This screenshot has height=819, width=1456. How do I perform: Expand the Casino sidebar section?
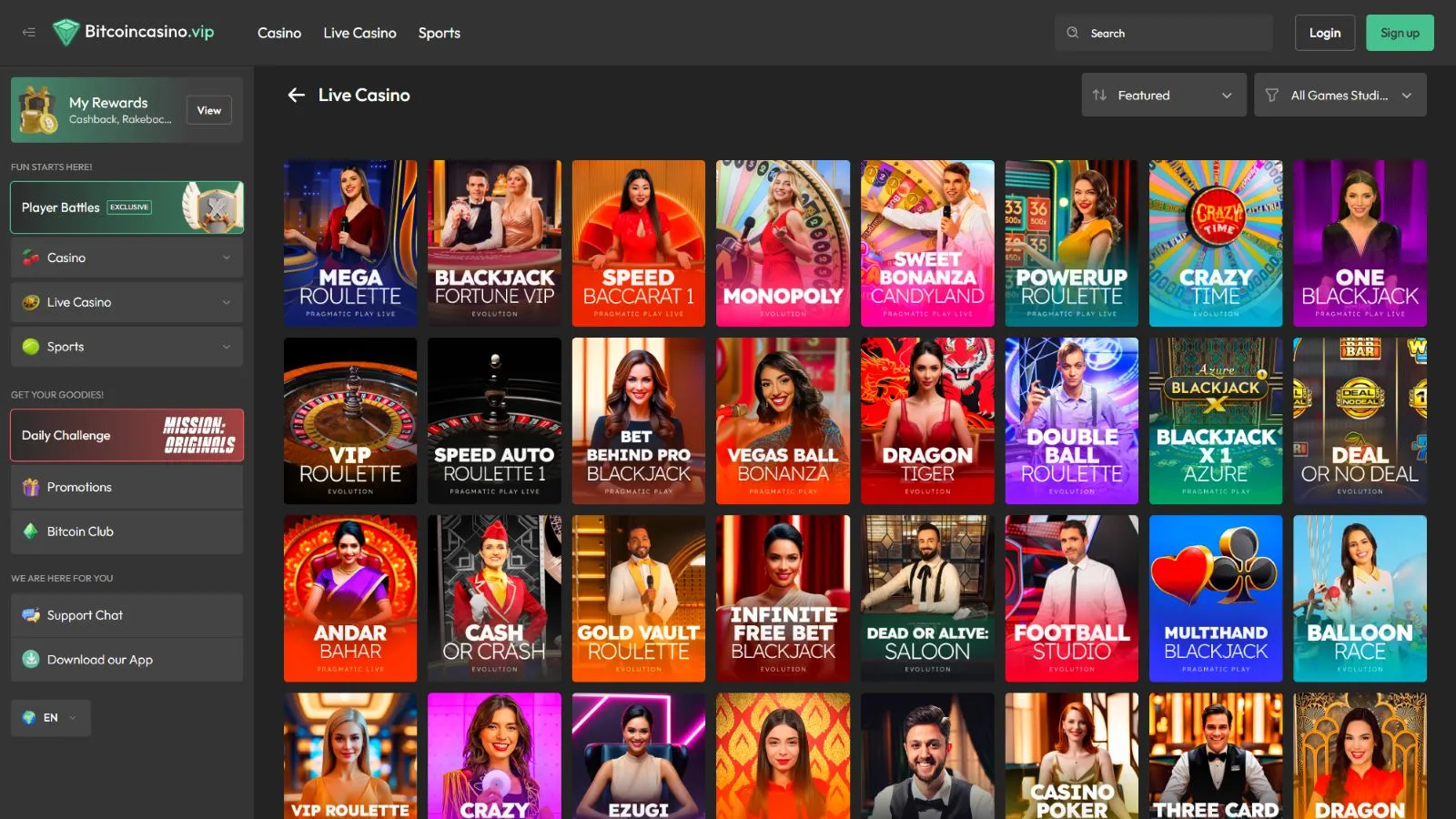pos(227,258)
